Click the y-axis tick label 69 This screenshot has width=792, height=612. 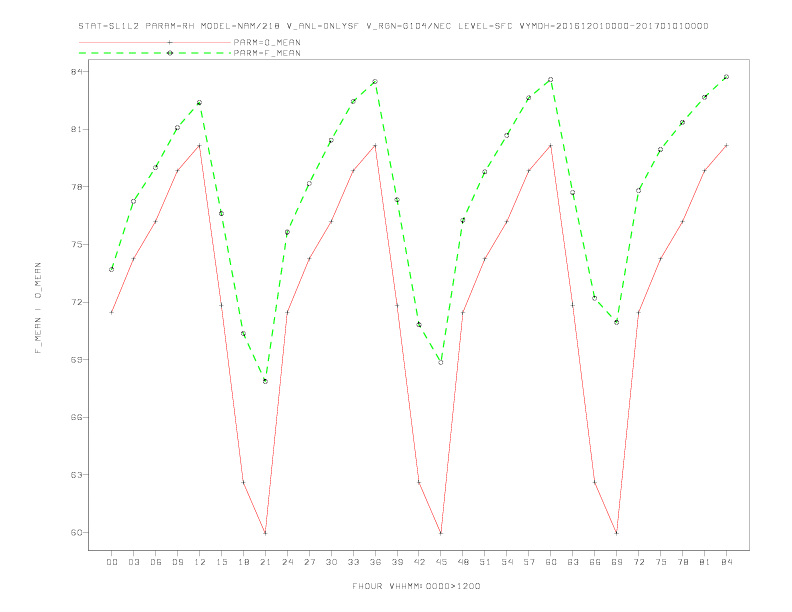pos(76,360)
